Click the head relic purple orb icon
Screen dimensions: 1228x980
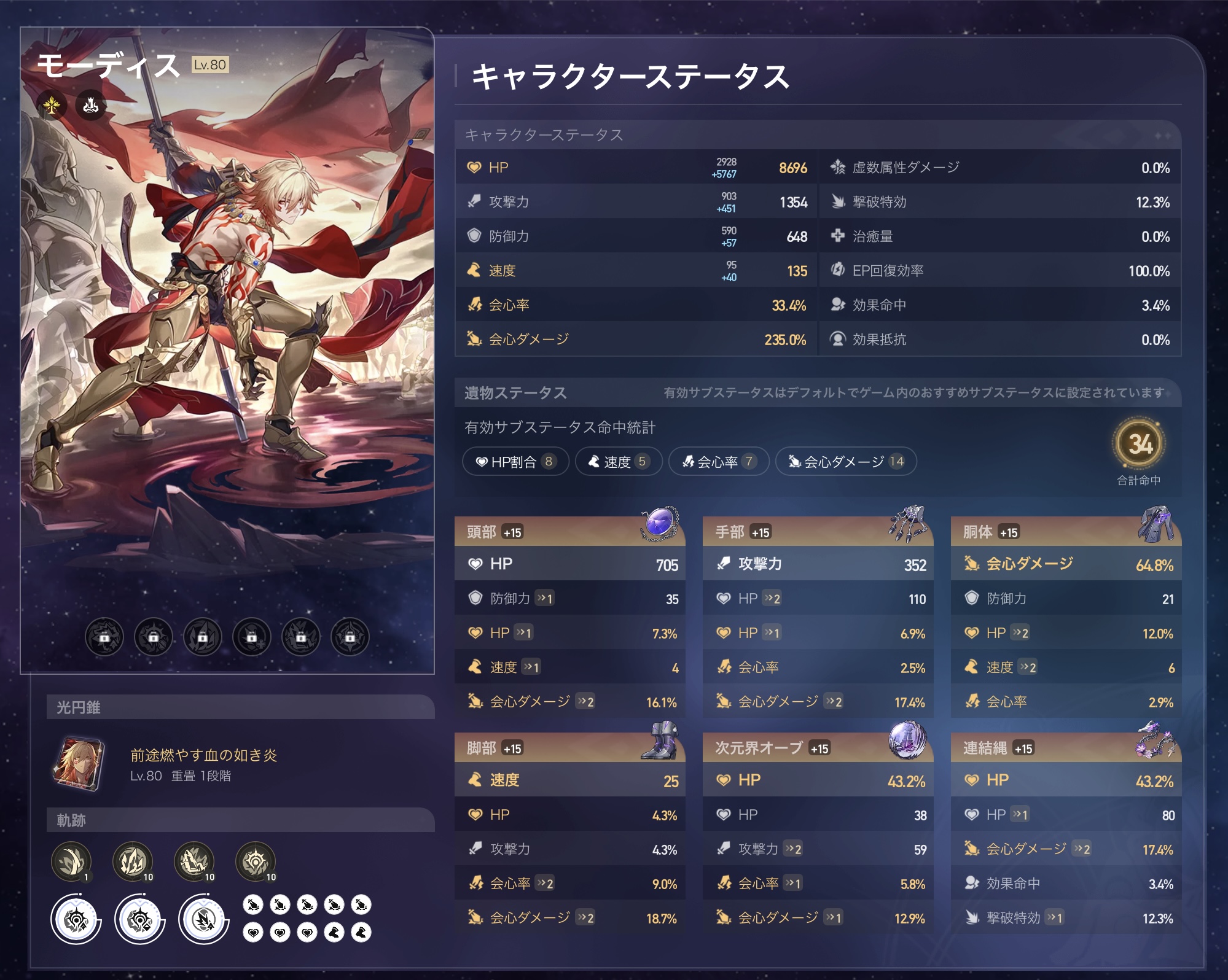(x=660, y=524)
